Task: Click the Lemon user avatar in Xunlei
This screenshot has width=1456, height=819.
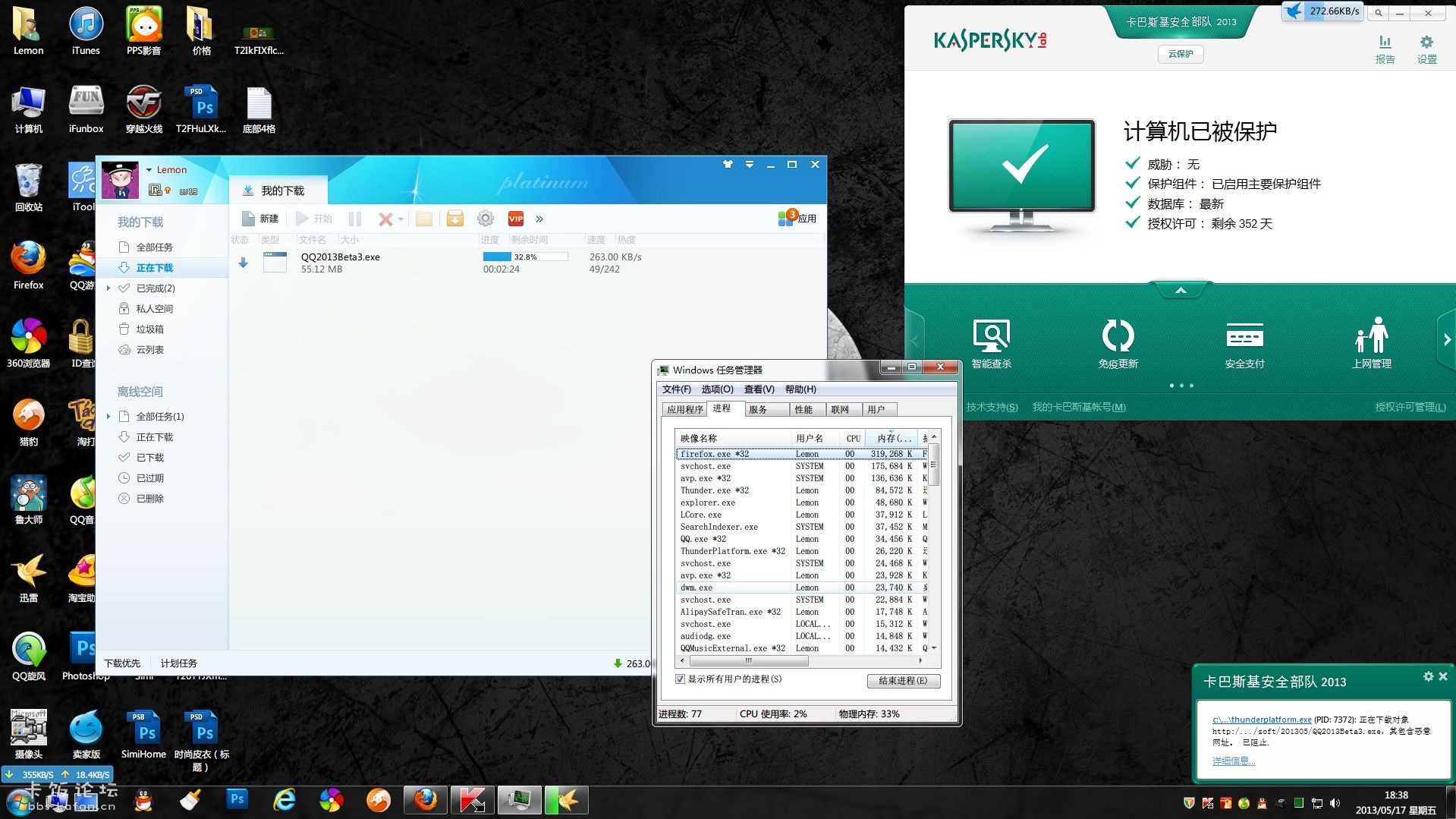Action: [120, 180]
